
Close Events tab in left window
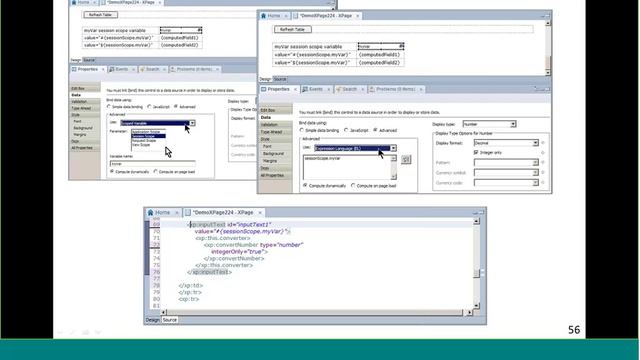(x=133, y=69)
